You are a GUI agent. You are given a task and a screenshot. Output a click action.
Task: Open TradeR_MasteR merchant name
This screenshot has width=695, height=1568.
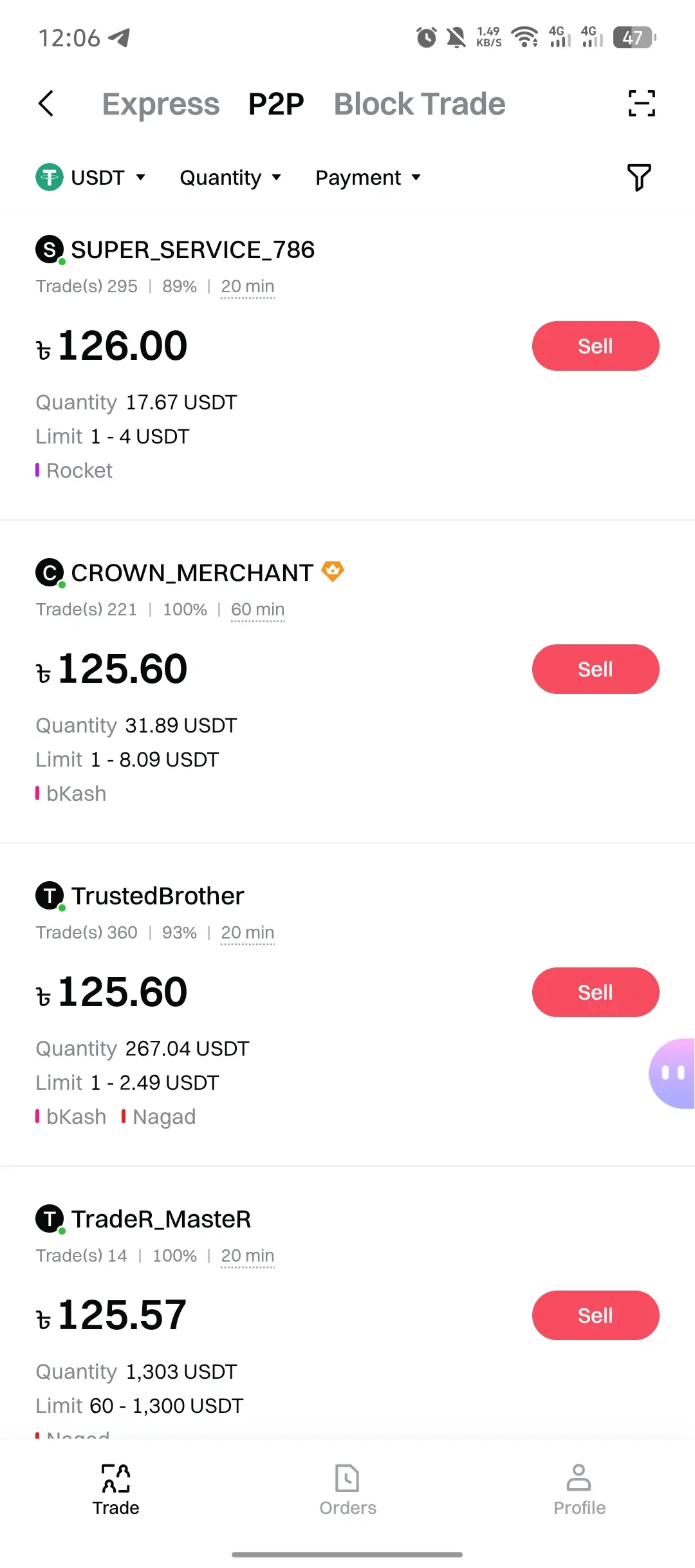point(161,1219)
